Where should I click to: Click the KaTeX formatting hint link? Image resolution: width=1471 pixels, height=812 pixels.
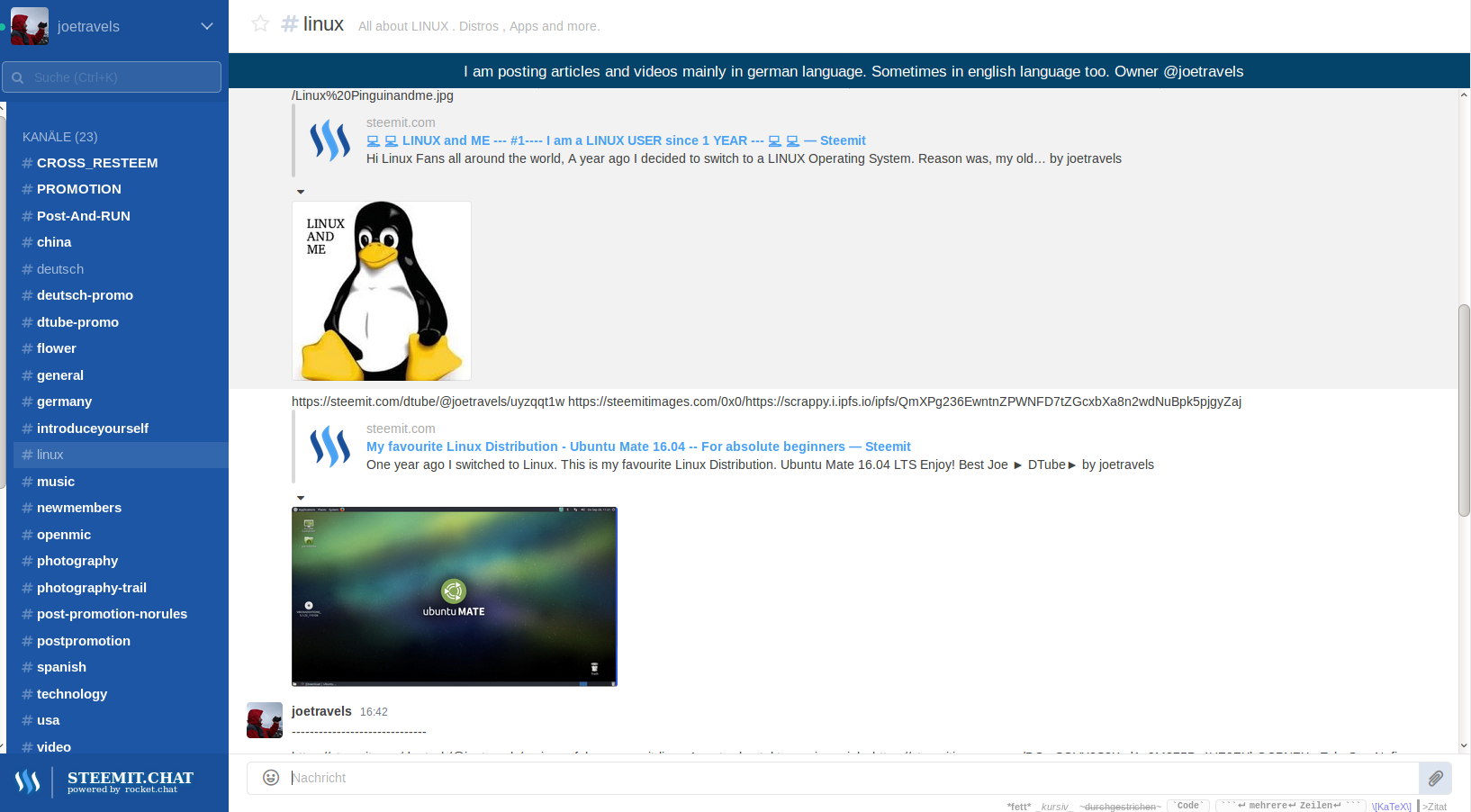tap(1391, 807)
